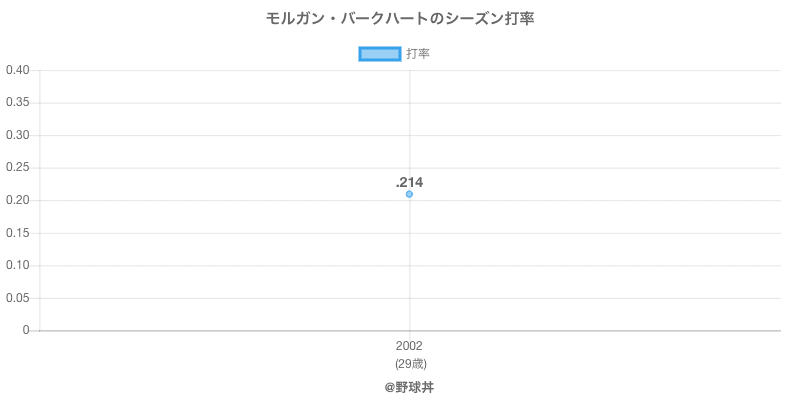
Task: Click the x-axis tick mark above 2002
Action: (410, 335)
